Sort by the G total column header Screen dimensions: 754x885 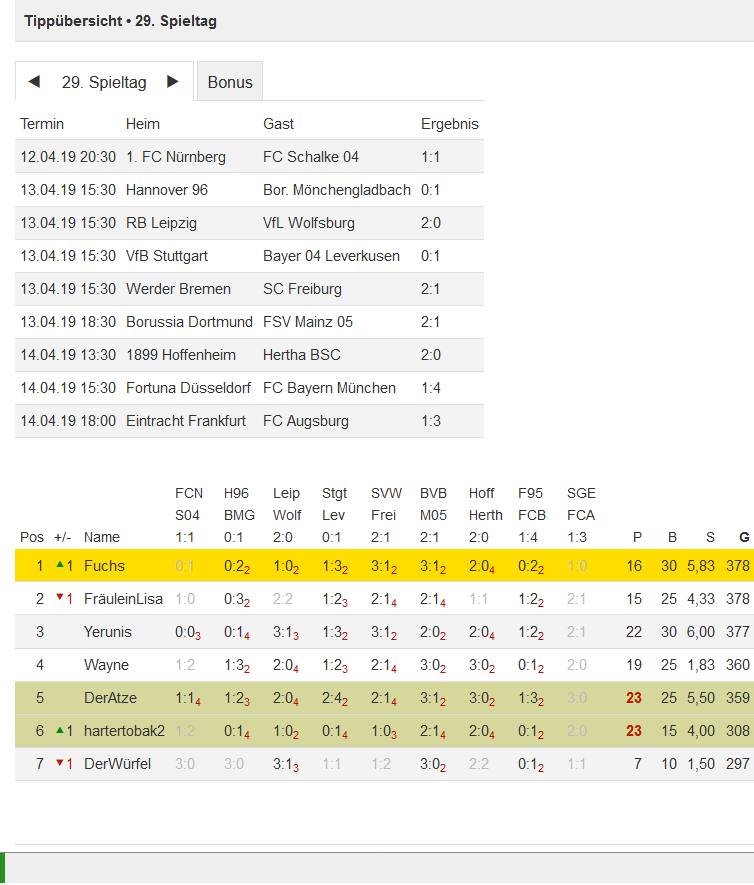pyautogui.click(x=744, y=537)
